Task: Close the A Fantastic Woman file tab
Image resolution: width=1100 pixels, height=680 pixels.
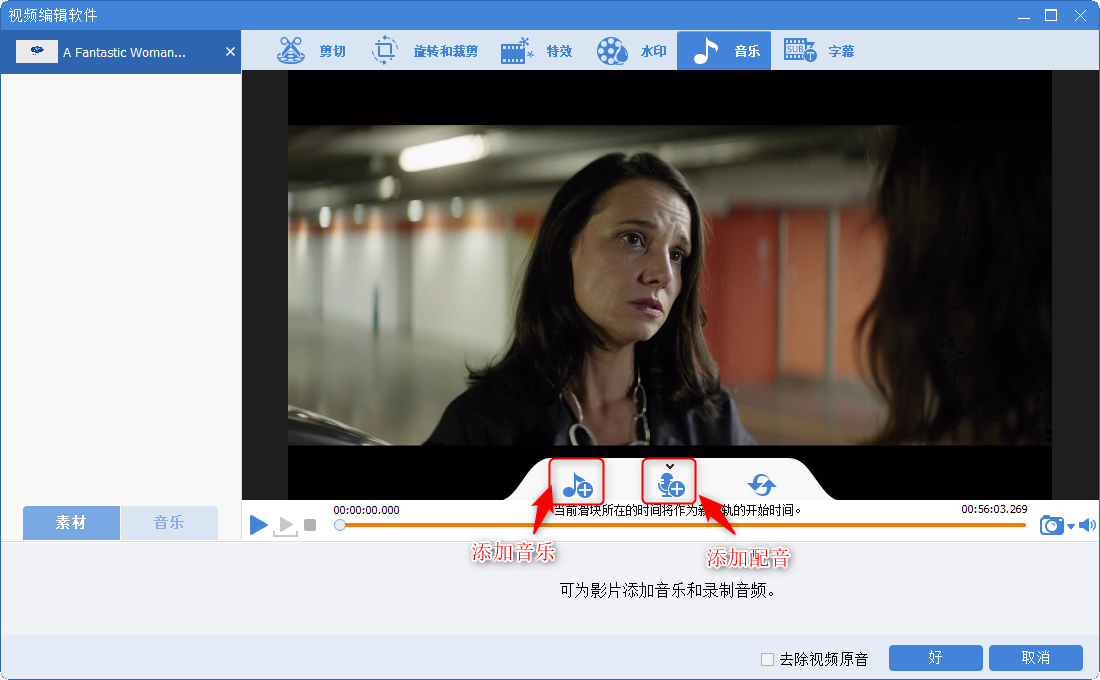Action: click(x=230, y=51)
